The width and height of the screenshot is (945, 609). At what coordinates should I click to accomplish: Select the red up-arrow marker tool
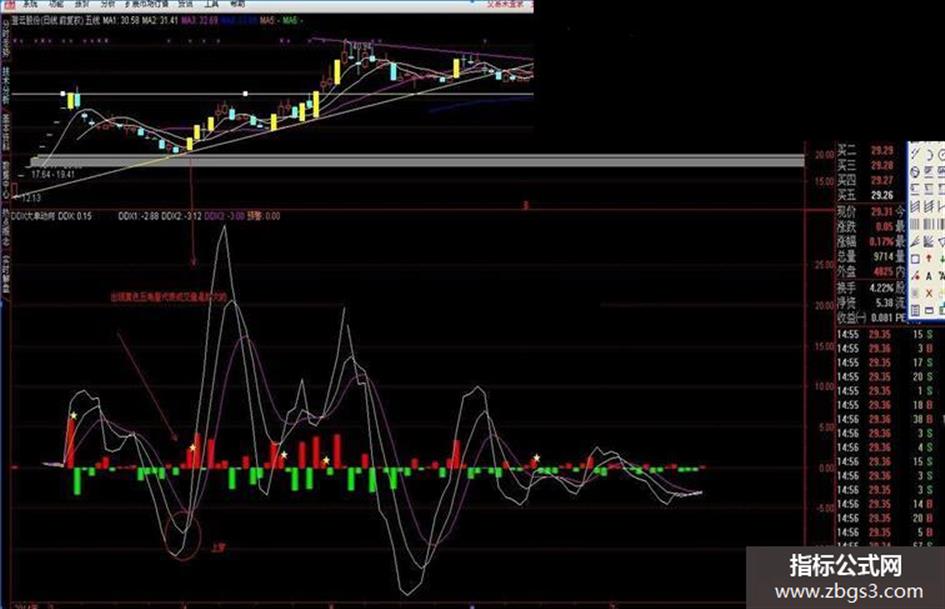pos(929,259)
